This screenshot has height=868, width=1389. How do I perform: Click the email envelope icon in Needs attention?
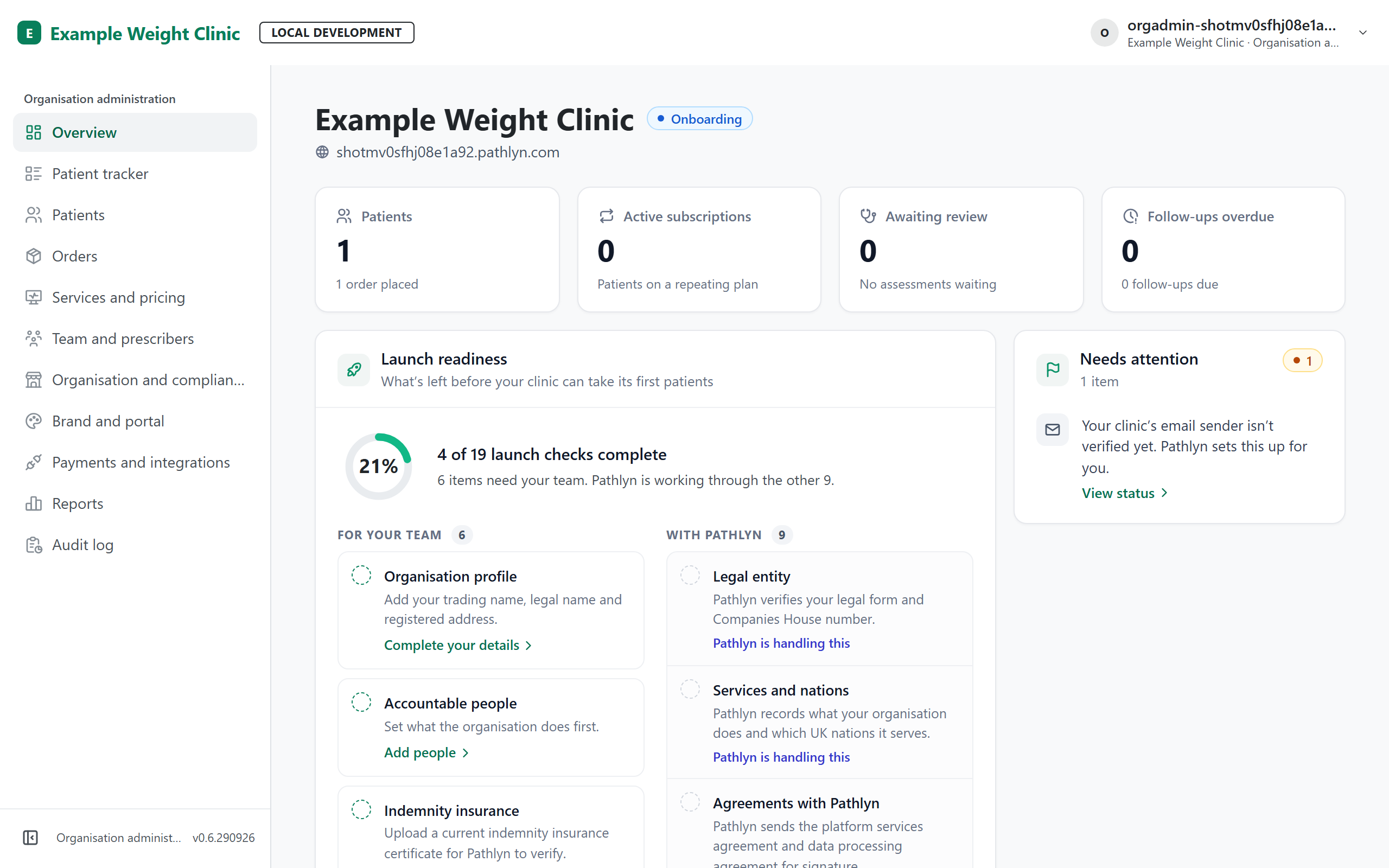tap(1053, 430)
